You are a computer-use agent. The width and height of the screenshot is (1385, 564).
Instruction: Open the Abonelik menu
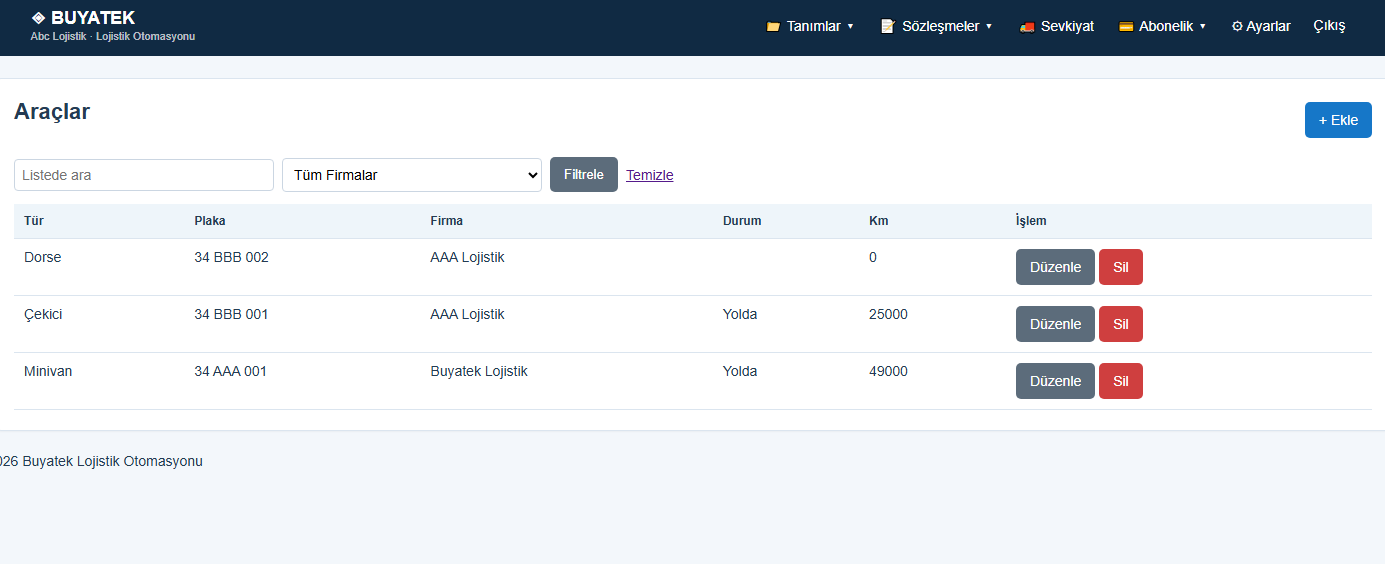pyautogui.click(x=1162, y=27)
